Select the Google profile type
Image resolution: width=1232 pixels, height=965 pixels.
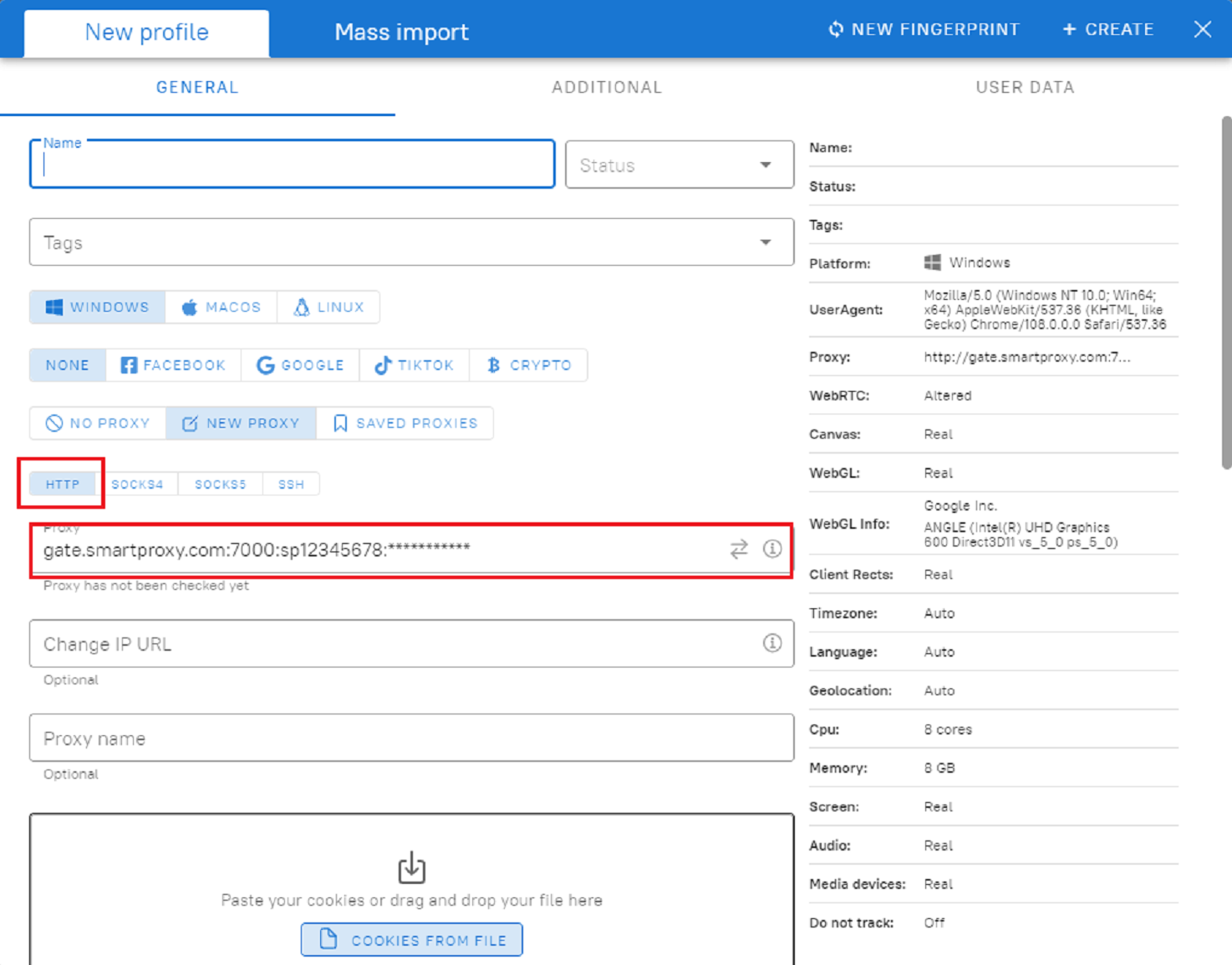tap(300, 365)
